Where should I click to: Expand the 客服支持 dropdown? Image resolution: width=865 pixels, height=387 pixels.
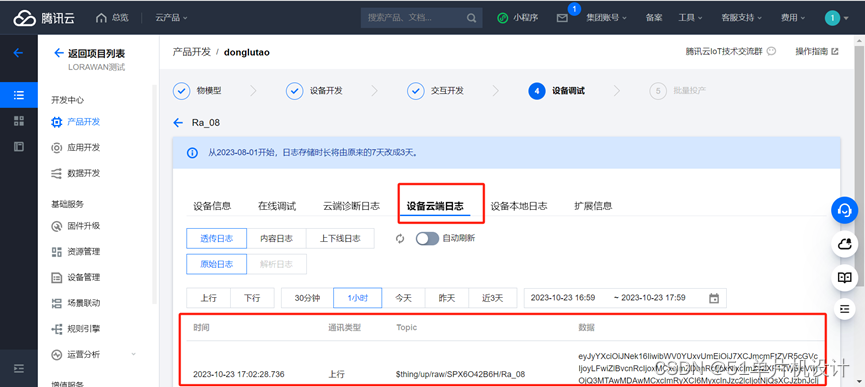click(x=741, y=18)
